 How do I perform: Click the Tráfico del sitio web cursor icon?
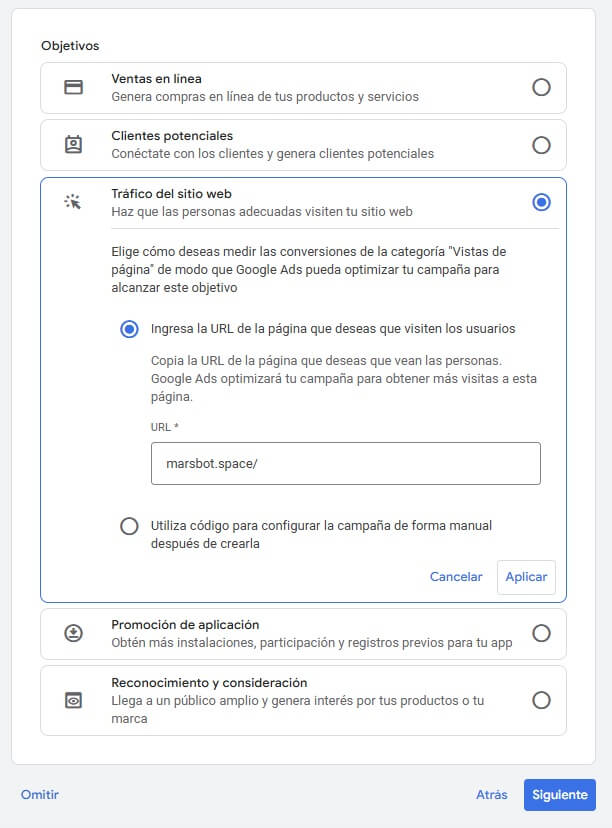pos(73,202)
